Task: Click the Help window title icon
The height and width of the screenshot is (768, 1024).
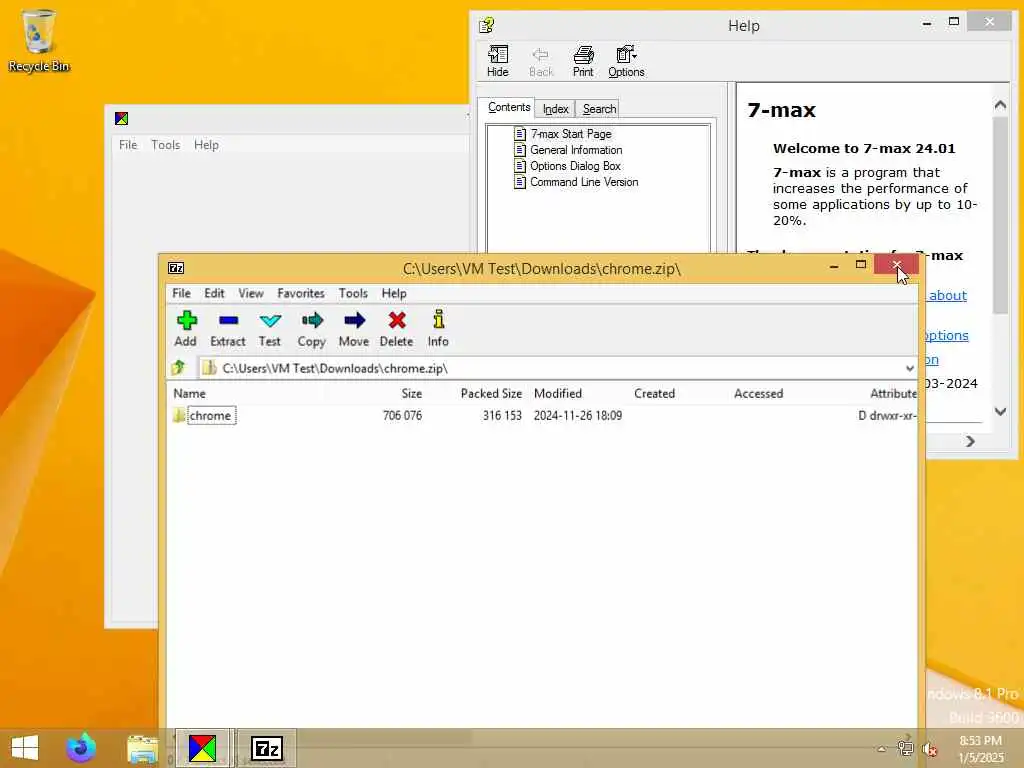Action: tap(487, 25)
